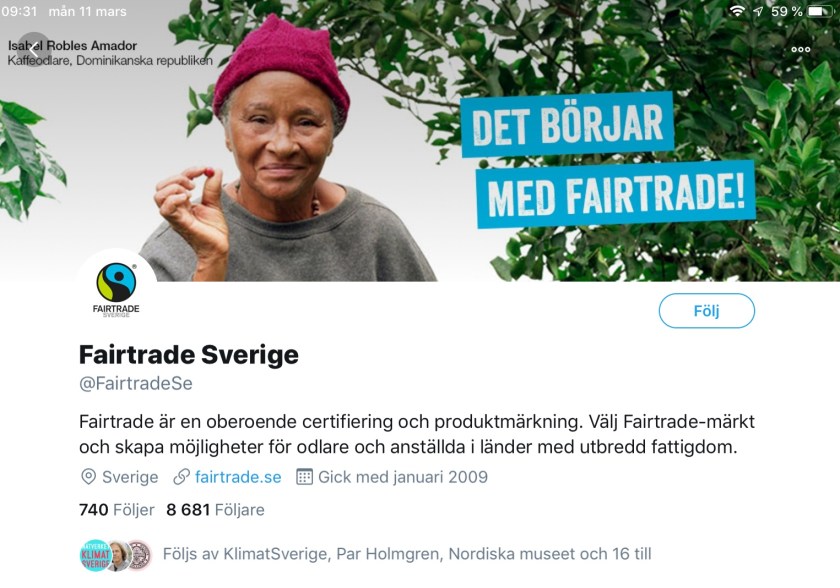Tap the link chain icon
Image resolution: width=840 pixels, height=588 pixels.
click(x=182, y=477)
